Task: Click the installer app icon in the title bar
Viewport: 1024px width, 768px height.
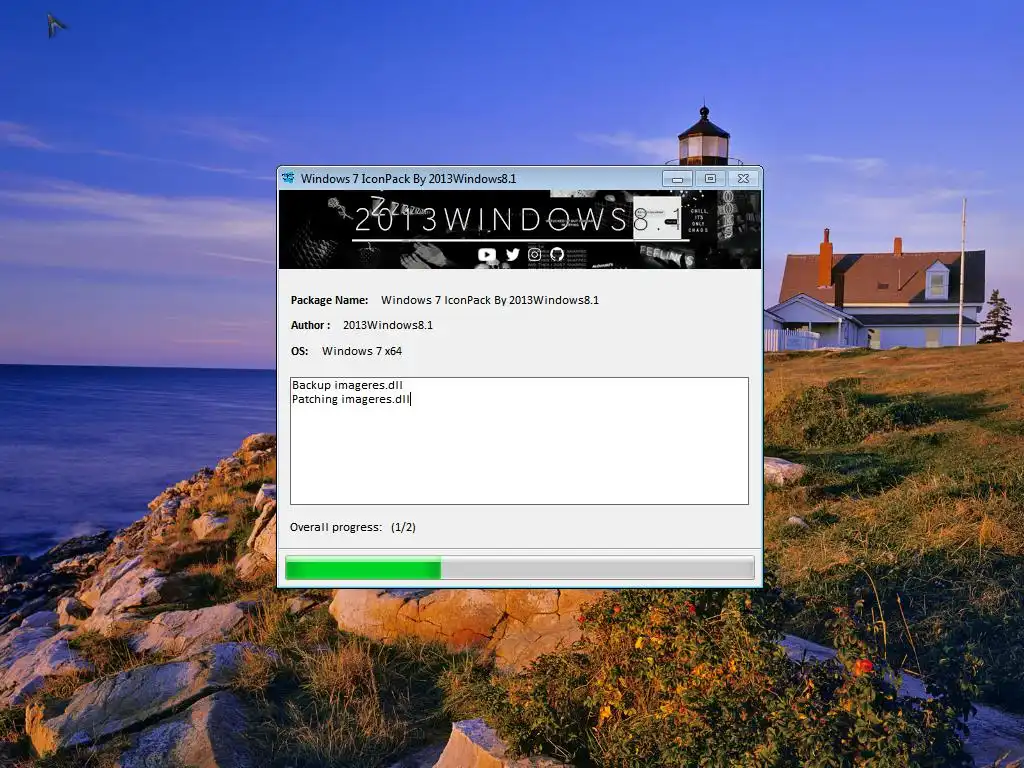Action: [288, 178]
